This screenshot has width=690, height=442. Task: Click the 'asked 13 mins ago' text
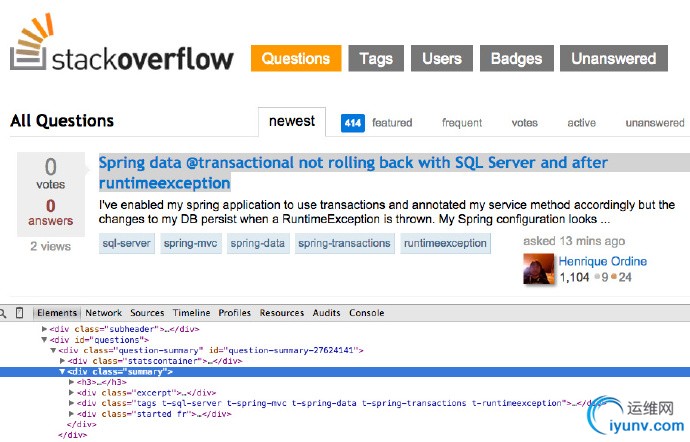574,241
